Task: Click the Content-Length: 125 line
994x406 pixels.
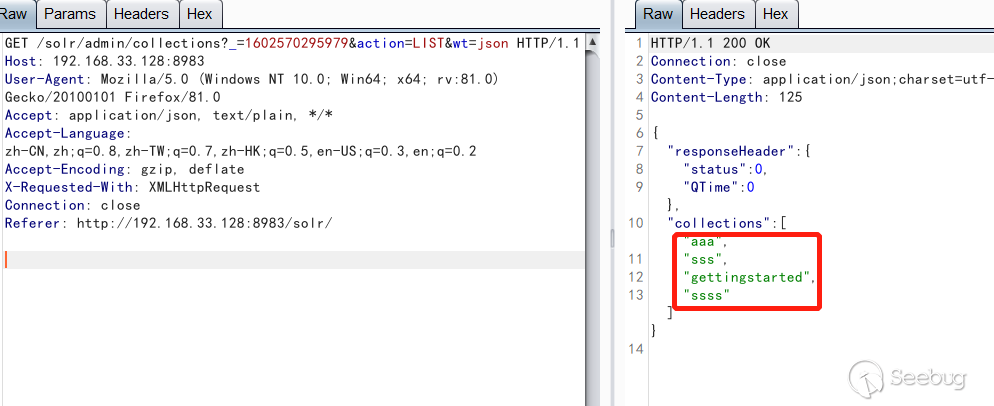Action: (x=726, y=97)
